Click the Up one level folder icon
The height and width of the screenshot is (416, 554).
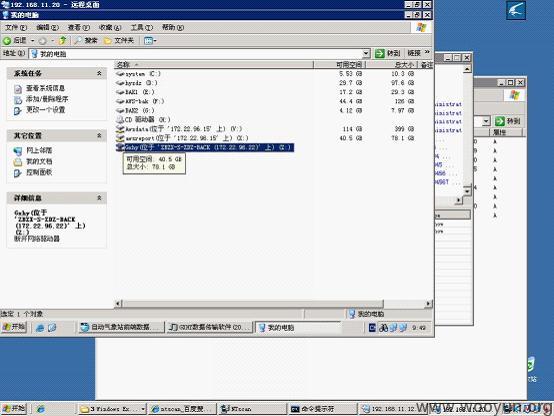point(63,40)
